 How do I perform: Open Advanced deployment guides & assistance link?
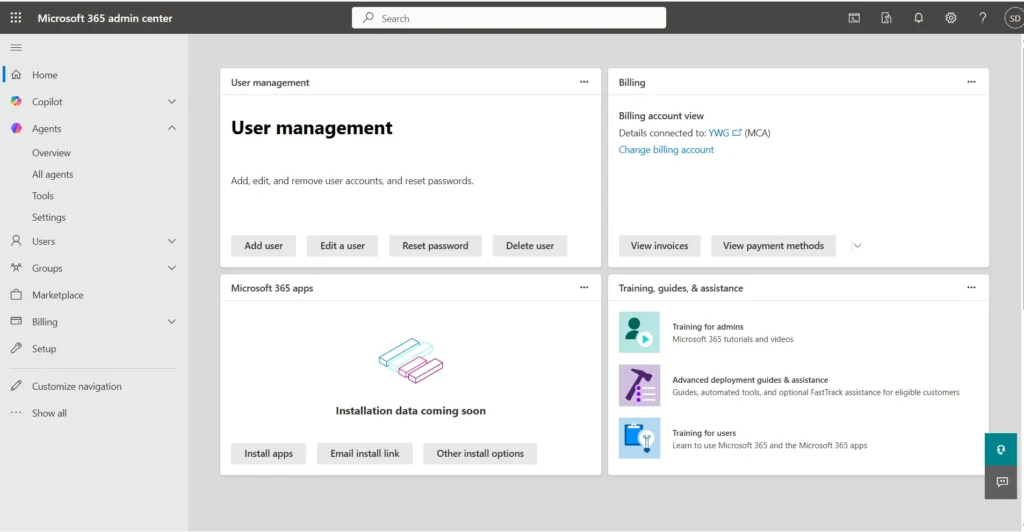[x=750, y=379]
